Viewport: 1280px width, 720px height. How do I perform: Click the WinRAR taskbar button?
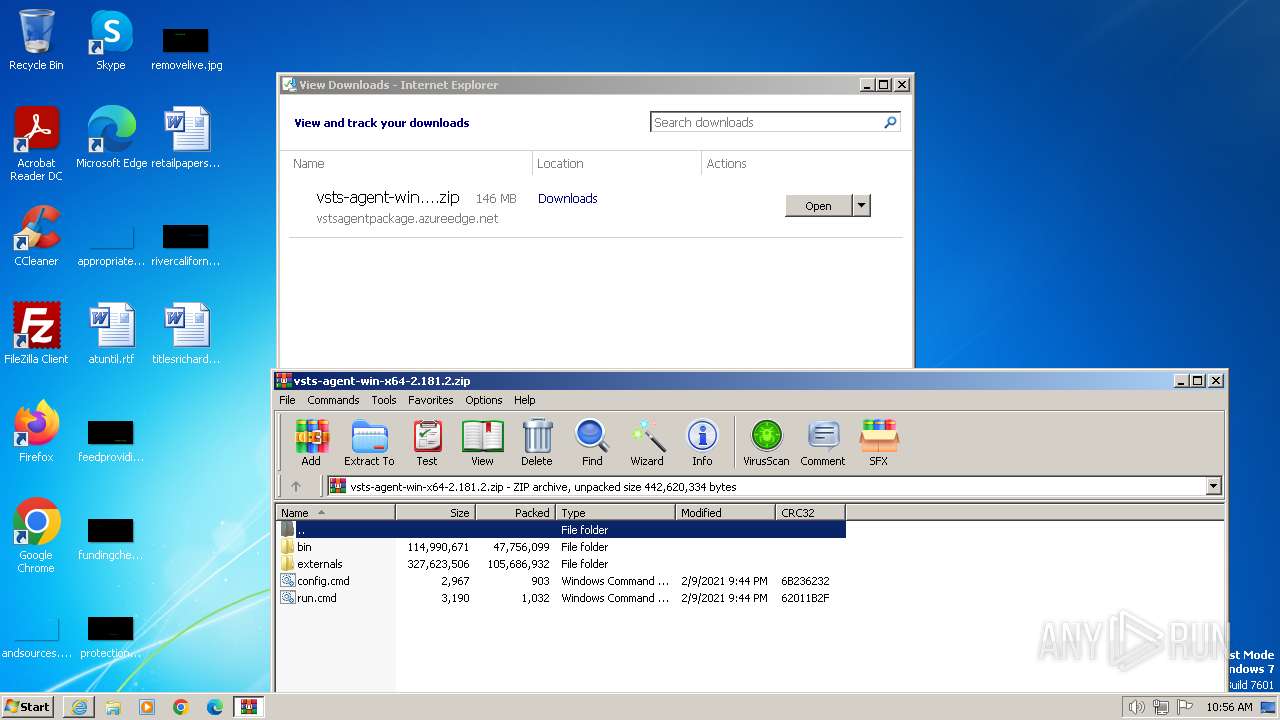point(248,707)
